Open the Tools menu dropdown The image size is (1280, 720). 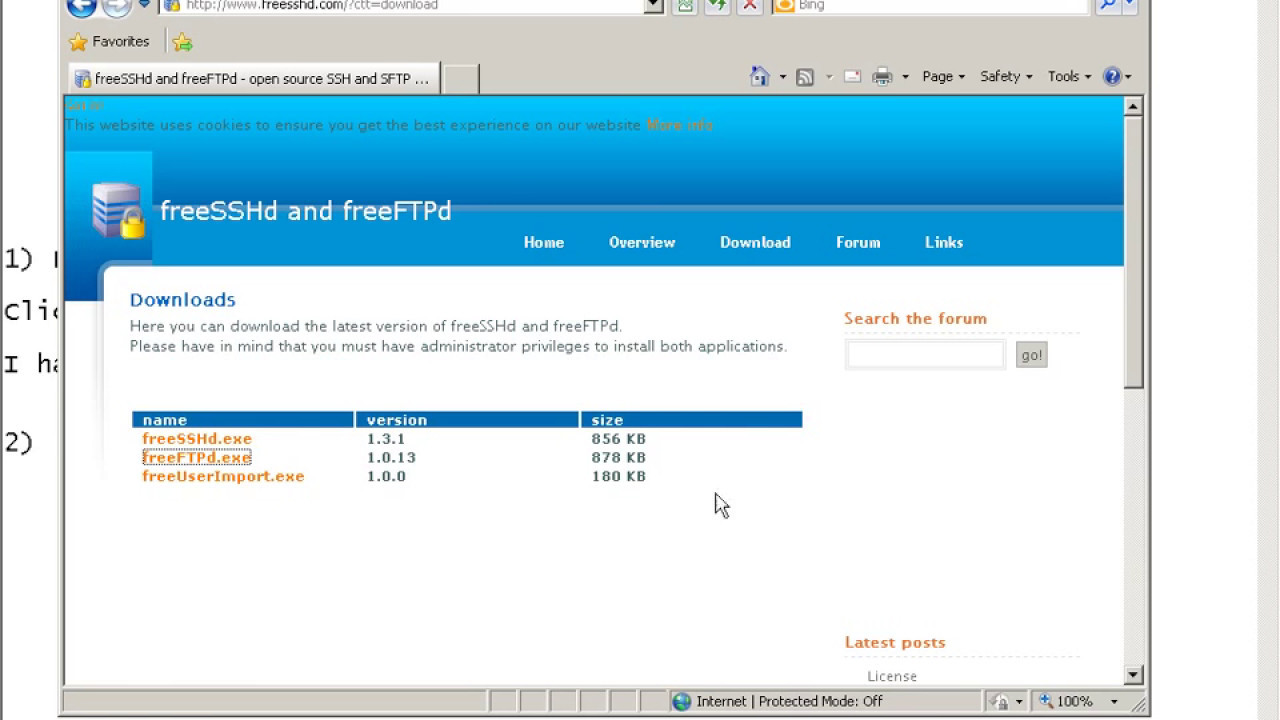click(x=1069, y=77)
